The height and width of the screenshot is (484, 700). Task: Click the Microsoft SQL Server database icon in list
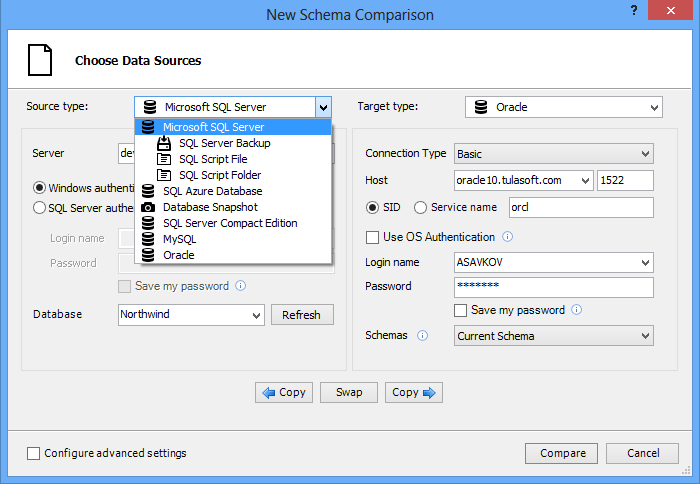(x=148, y=127)
